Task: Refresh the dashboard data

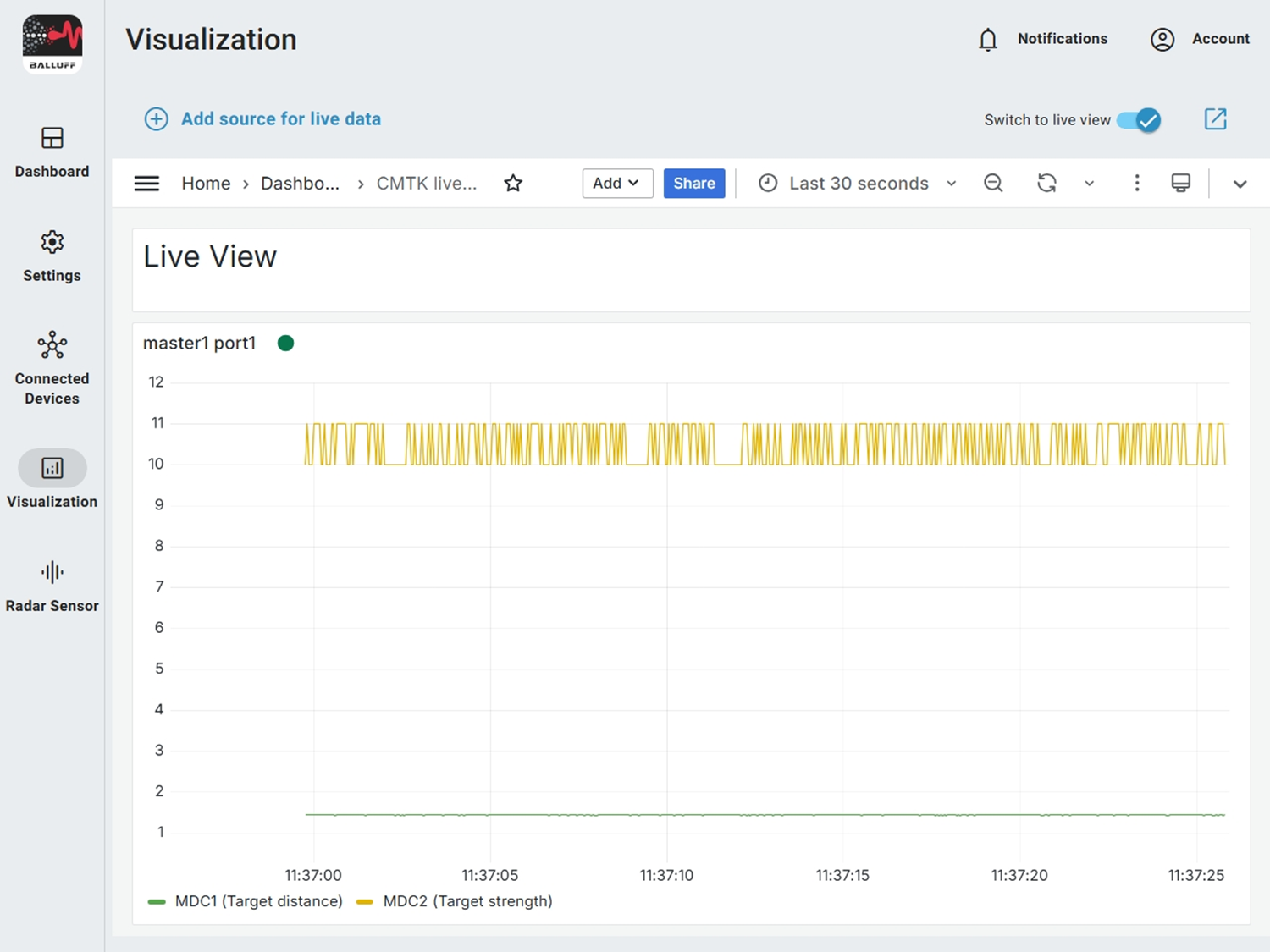Action: (x=1046, y=184)
